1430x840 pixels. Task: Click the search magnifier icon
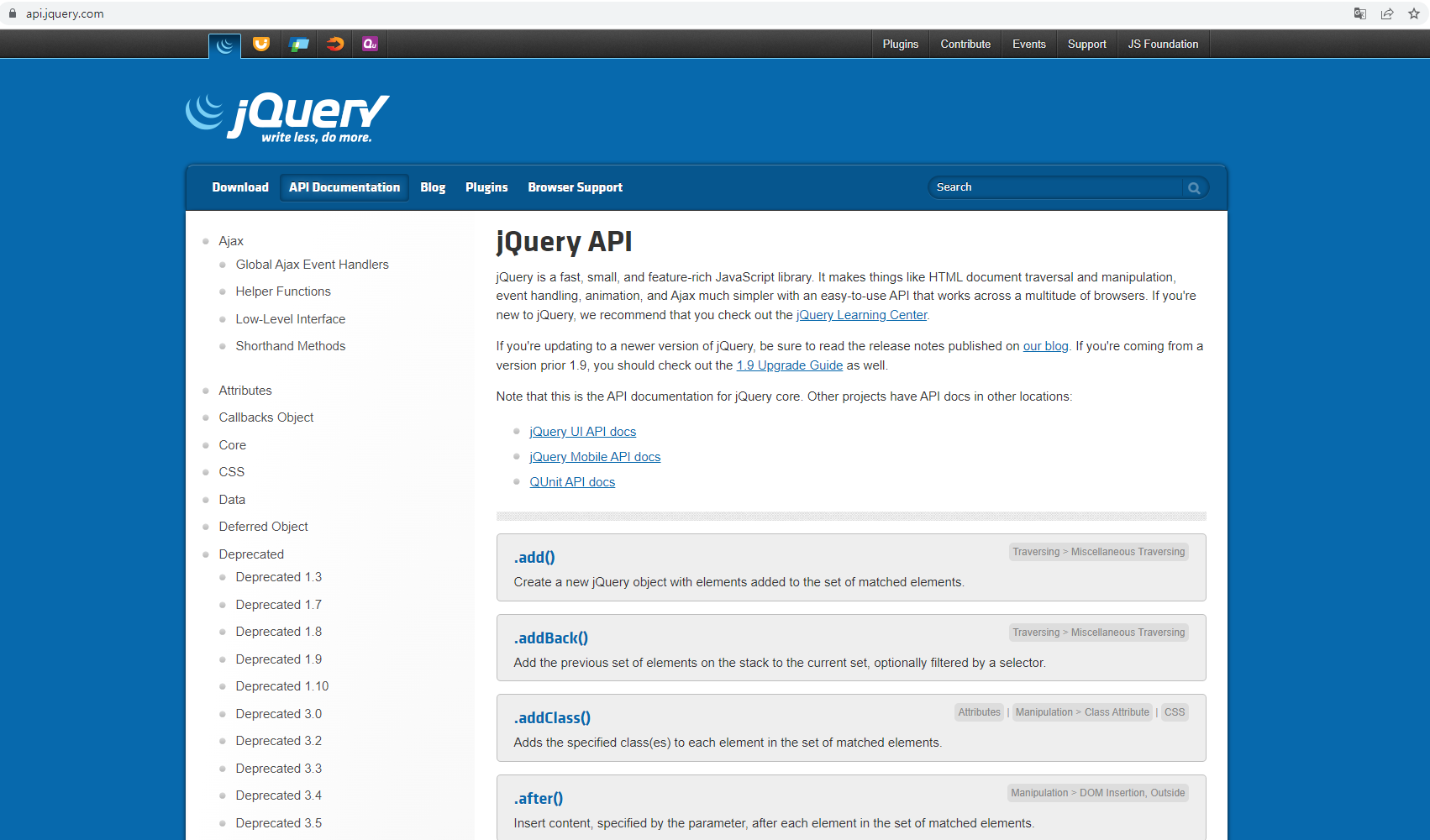coord(1194,188)
